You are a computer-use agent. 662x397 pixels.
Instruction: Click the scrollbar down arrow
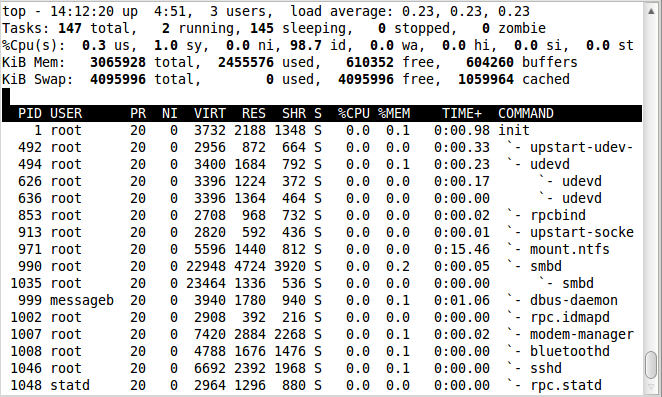(x=651, y=387)
